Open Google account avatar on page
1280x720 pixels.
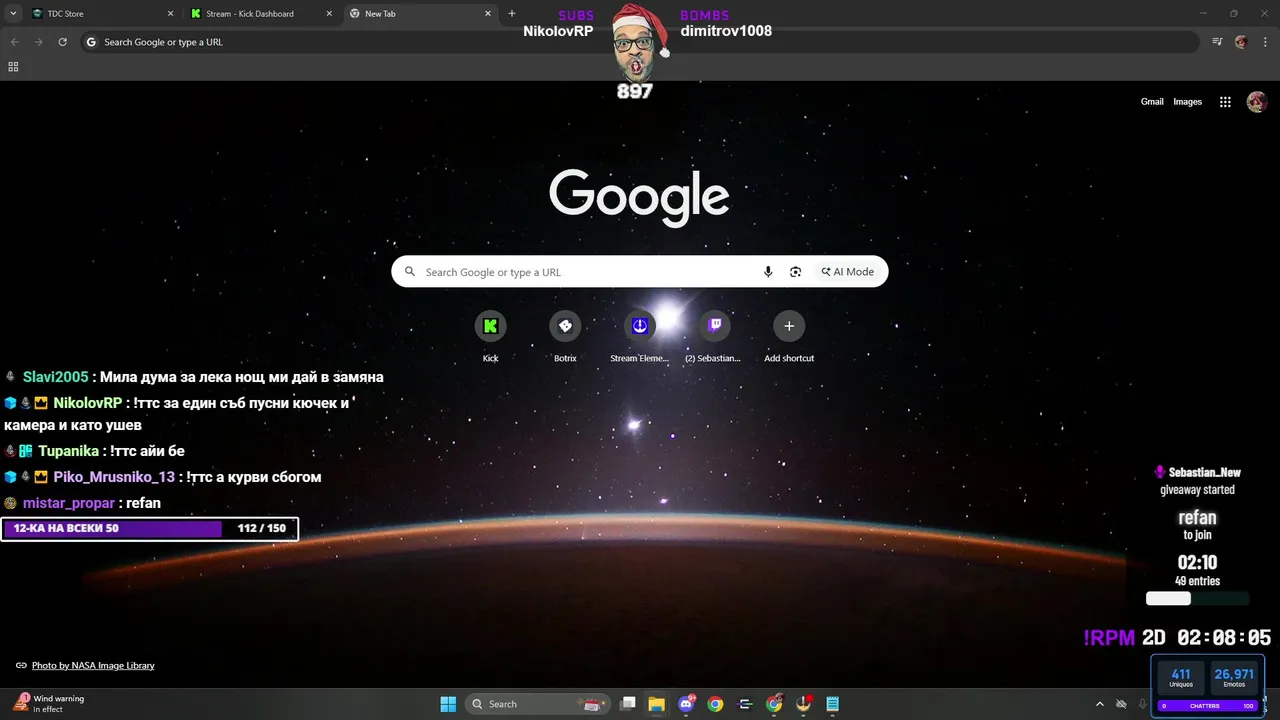1257,102
